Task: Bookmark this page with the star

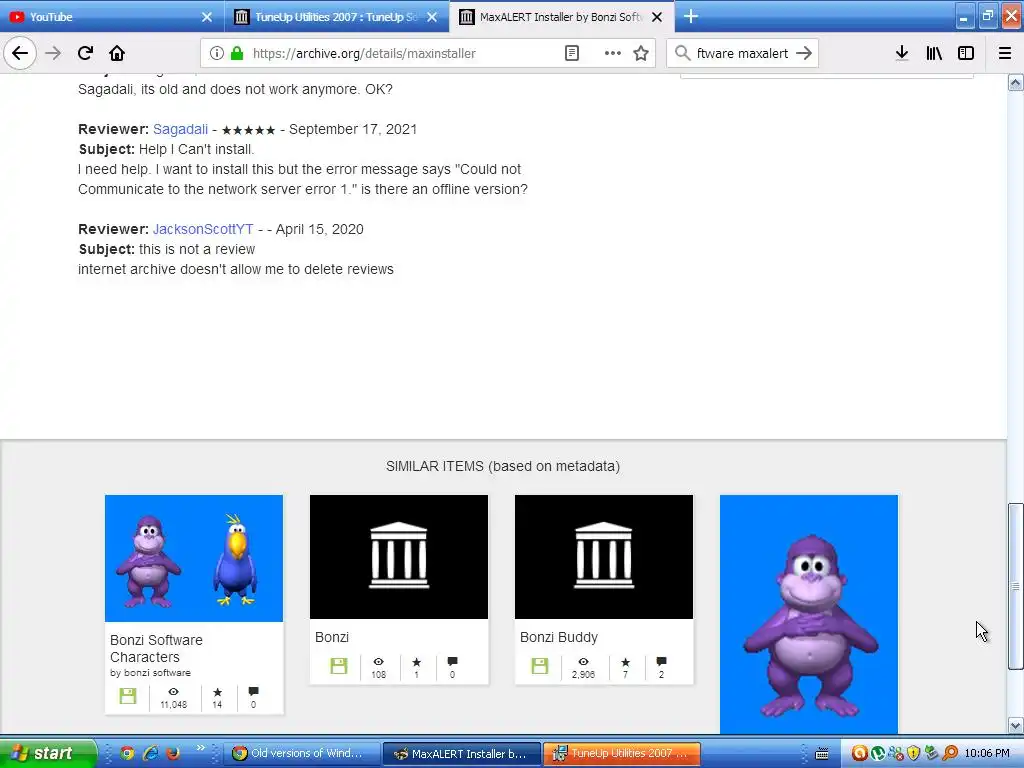Action: coord(641,54)
